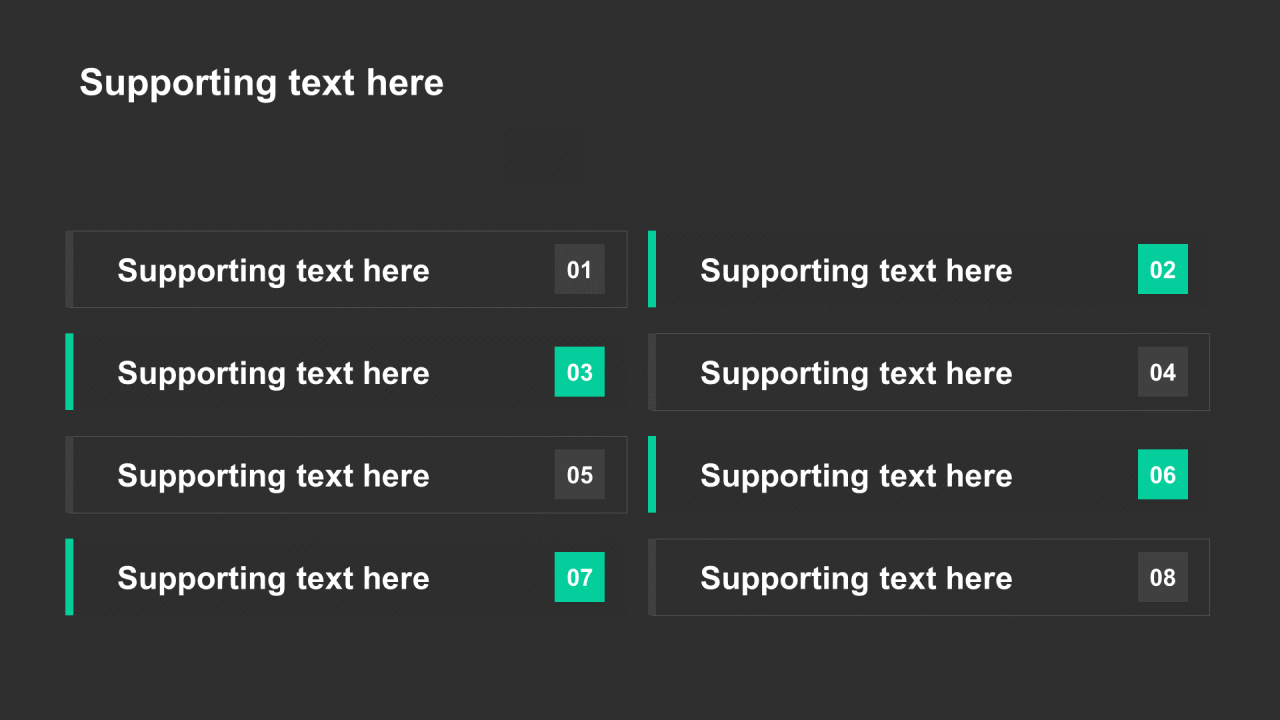Select the text in row 07

(273, 579)
